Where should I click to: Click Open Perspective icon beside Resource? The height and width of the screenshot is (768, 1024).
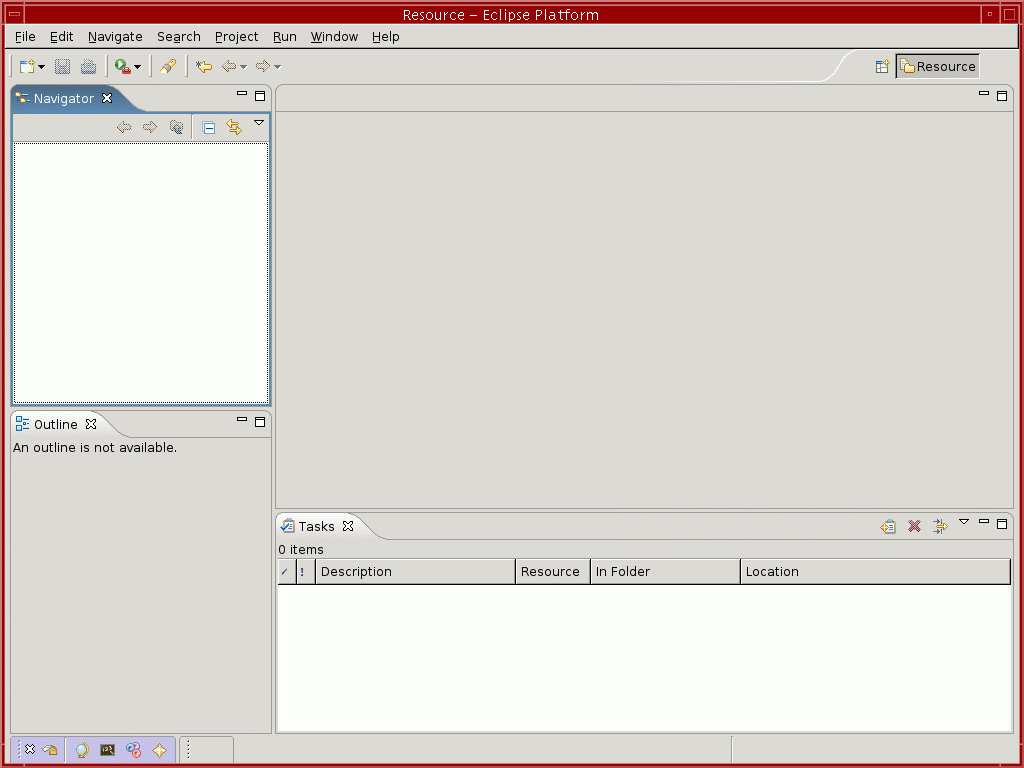point(882,67)
